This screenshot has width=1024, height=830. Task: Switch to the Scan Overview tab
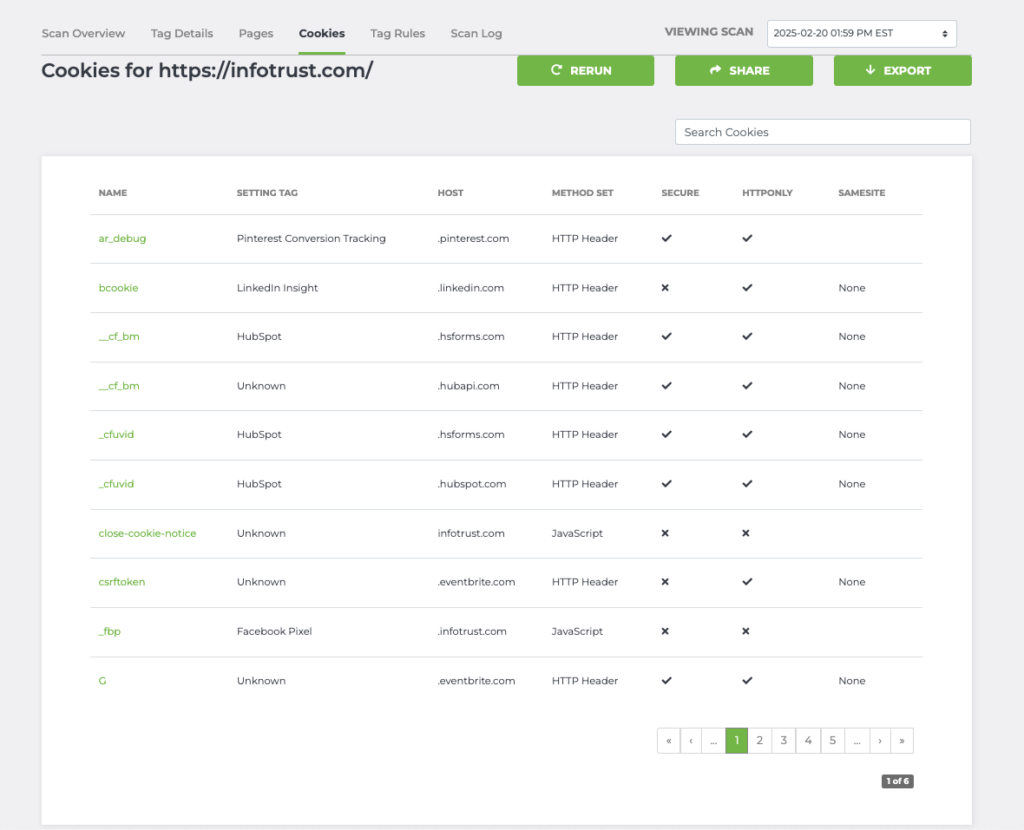click(83, 33)
